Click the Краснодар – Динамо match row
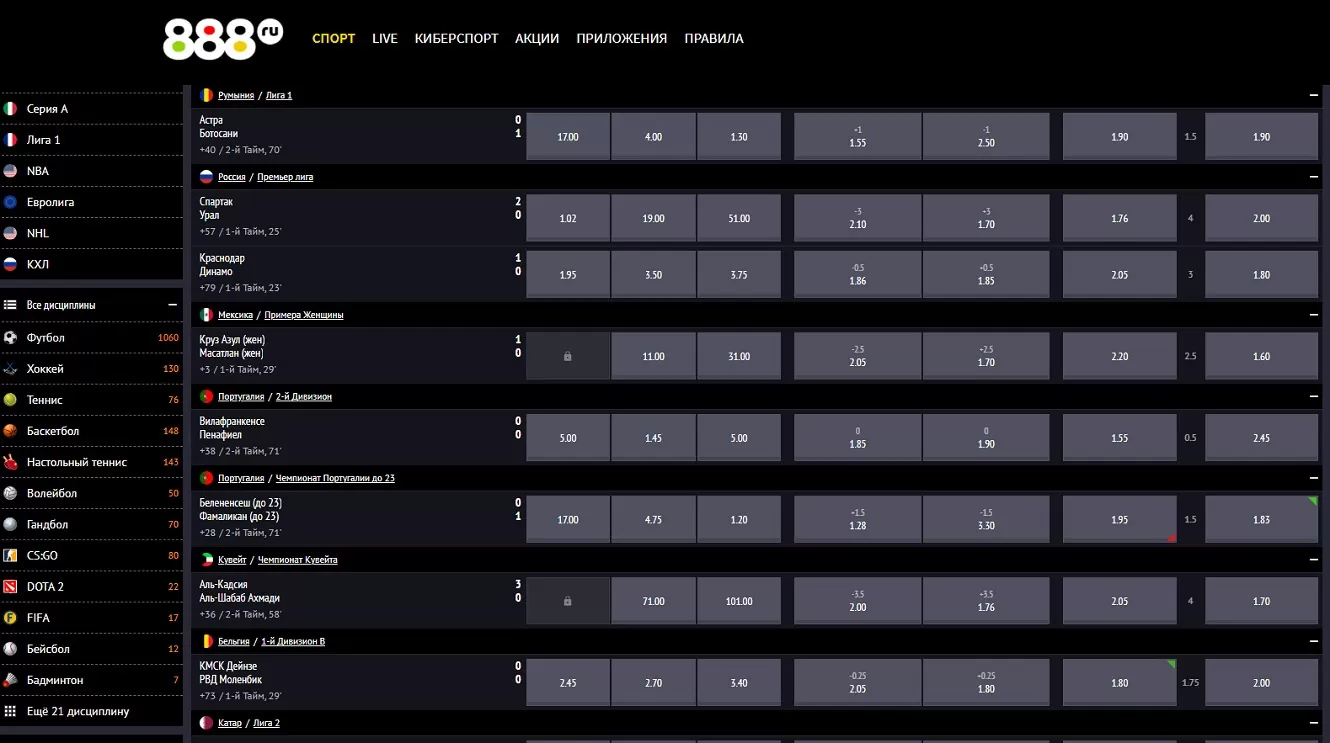 click(x=300, y=273)
